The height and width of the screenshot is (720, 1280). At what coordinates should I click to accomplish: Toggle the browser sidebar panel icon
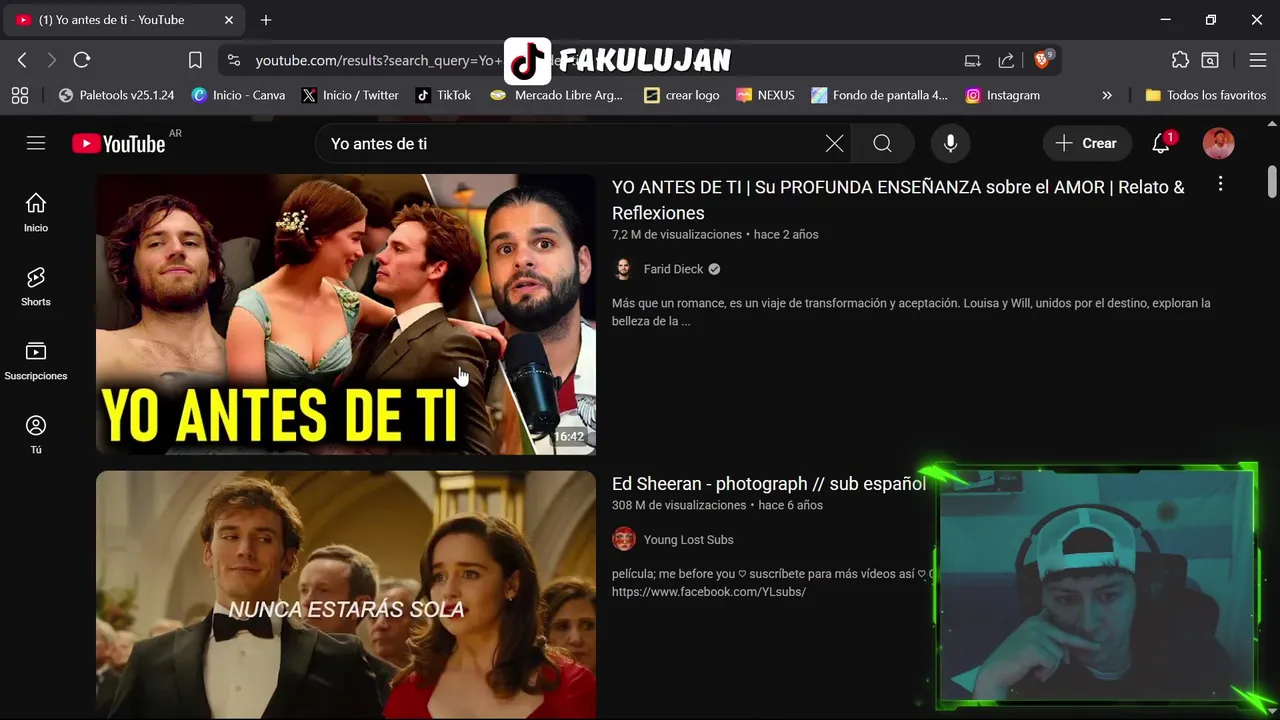(x=1210, y=60)
